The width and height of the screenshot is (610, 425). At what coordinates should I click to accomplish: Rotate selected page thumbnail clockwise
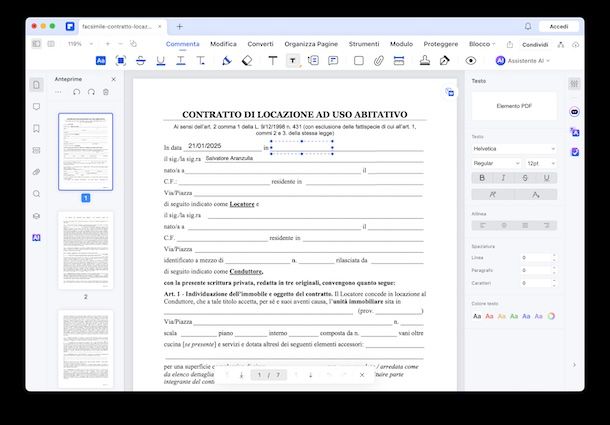(91, 92)
